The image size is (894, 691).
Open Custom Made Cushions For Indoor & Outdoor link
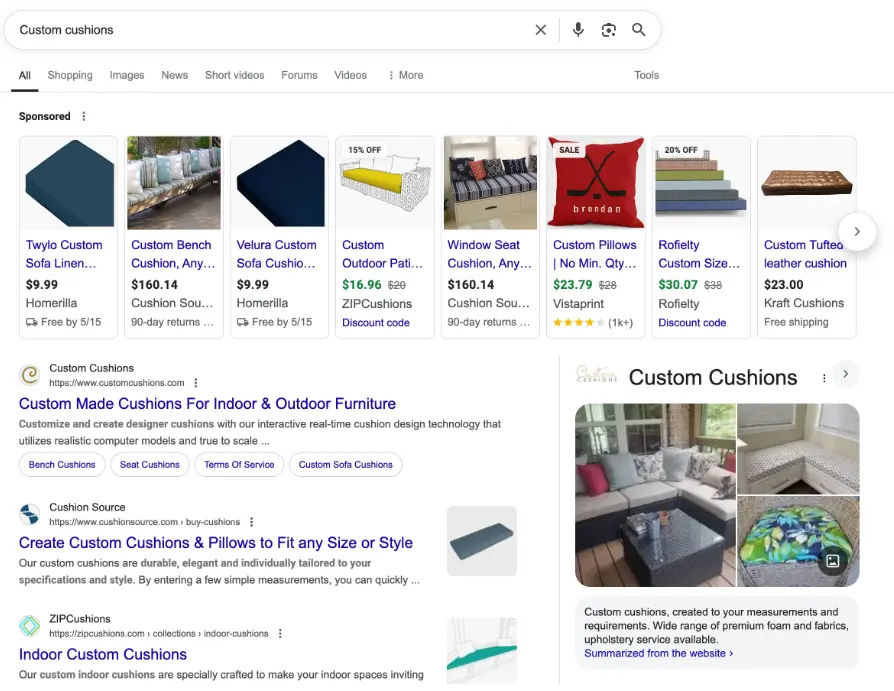click(207, 404)
